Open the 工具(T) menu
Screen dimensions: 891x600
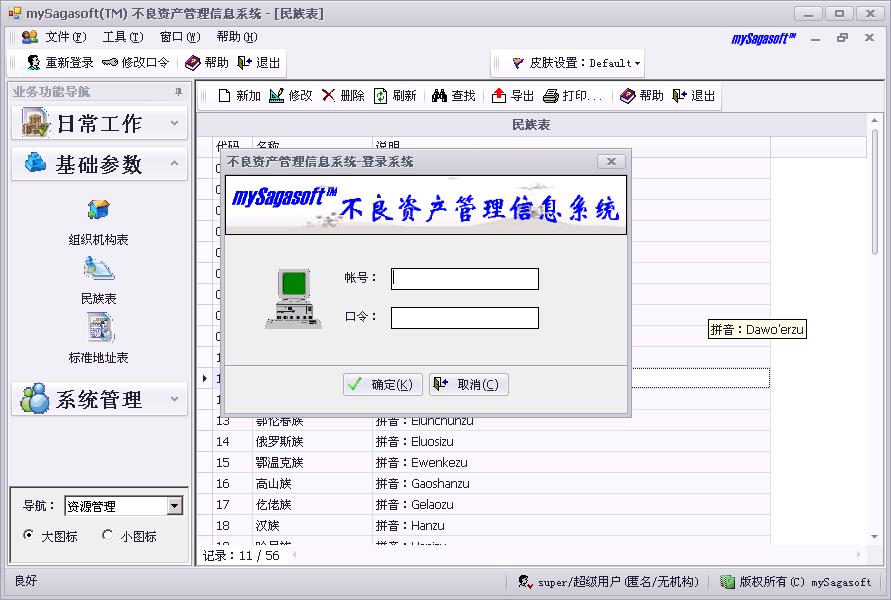pos(123,37)
